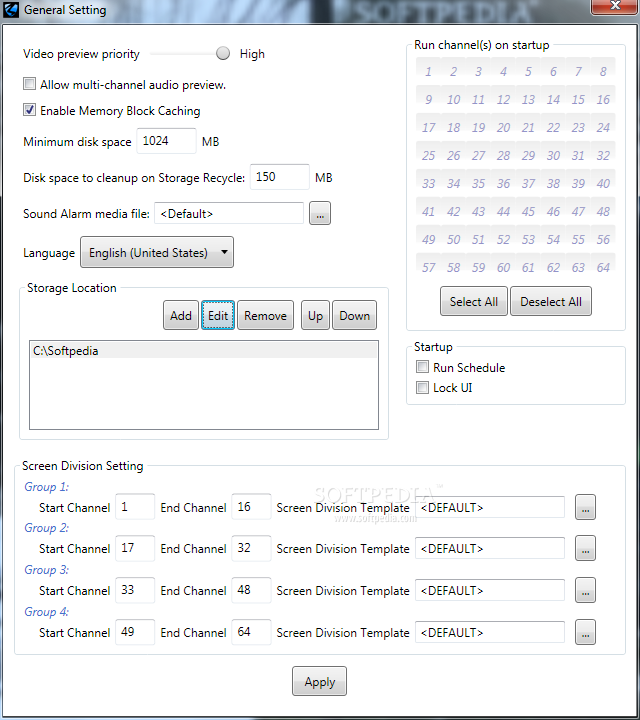The height and width of the screenshot is (720, 640).
Task: Toggle startup channel 17
Action: pyautogui.click(x=428, y=127)
